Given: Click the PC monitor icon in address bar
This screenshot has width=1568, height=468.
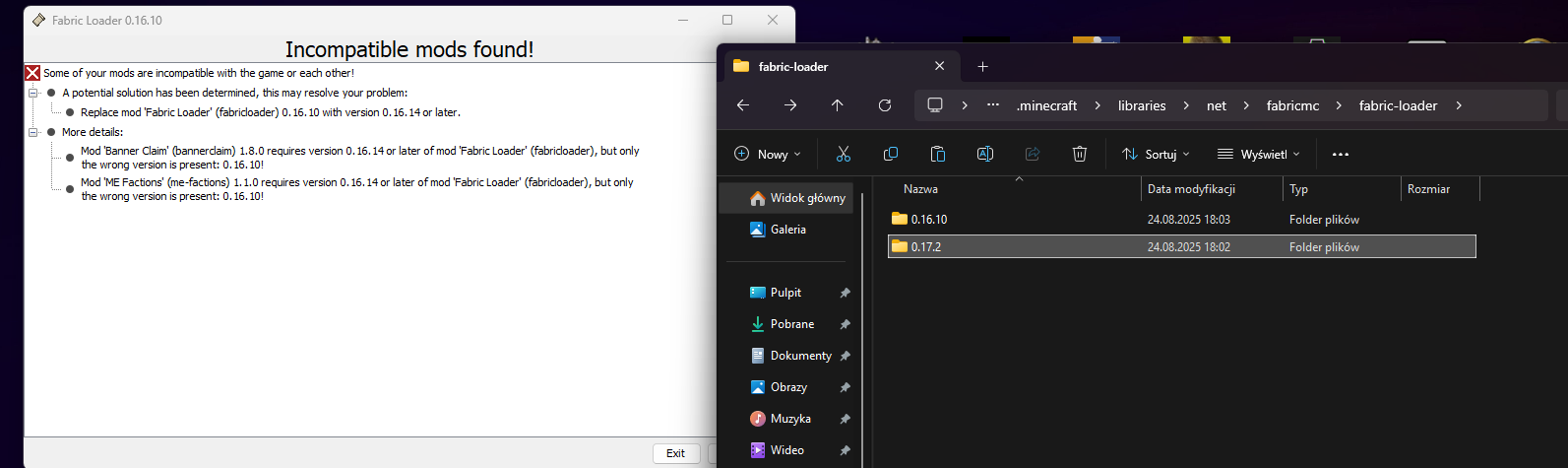Looking at the screenshot, I should click(x=935, y=105).
